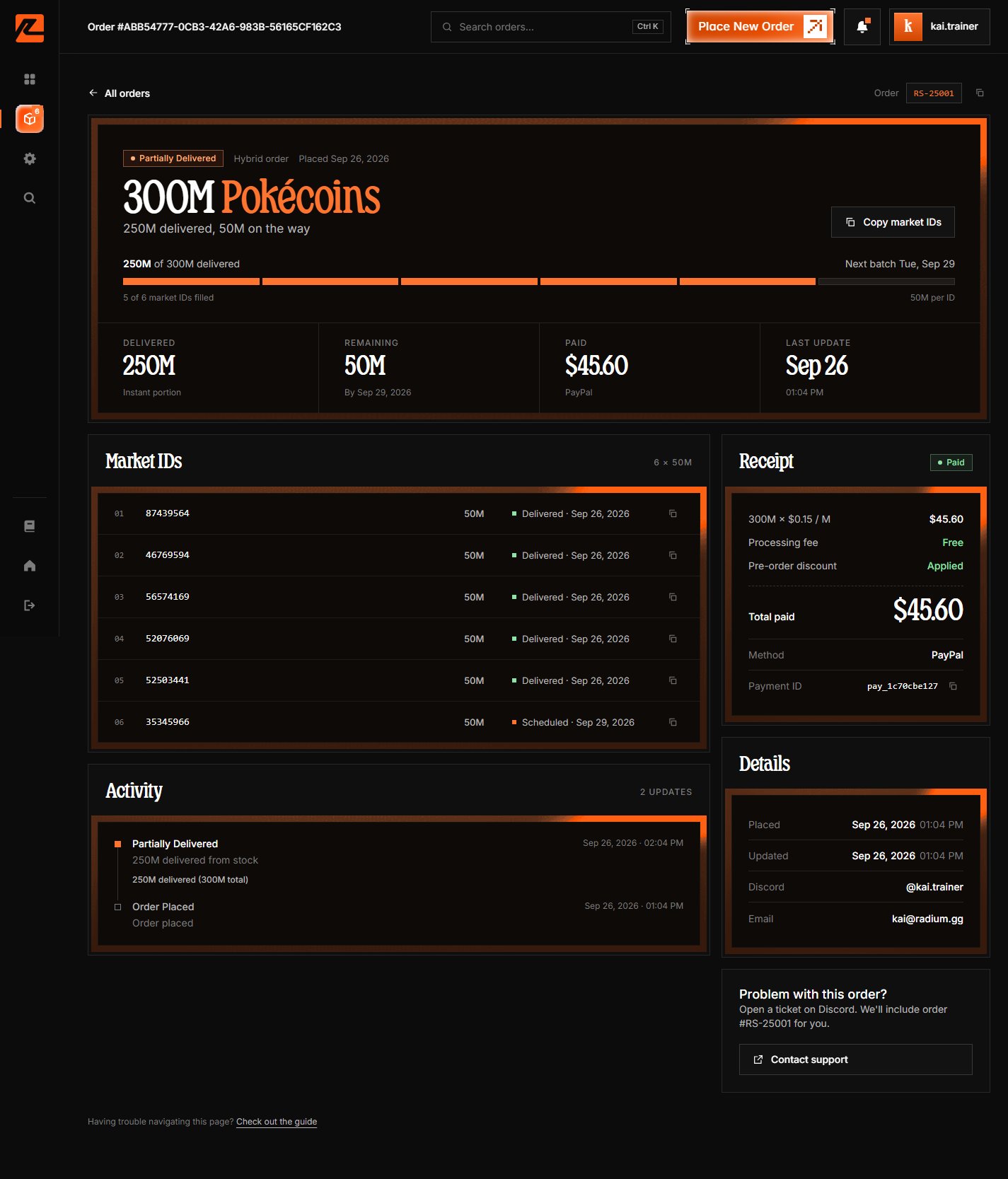
Task: Click the payment ID text pay_1c70cbe127
Action: tap(903, 686)
